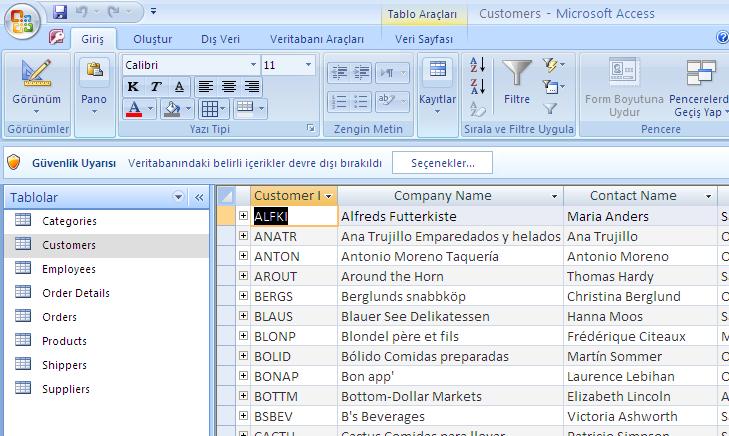The width and height of the screenshot is (729, 436).
Task: Click the Seçenekler security options button
Action: coord(442,163)
